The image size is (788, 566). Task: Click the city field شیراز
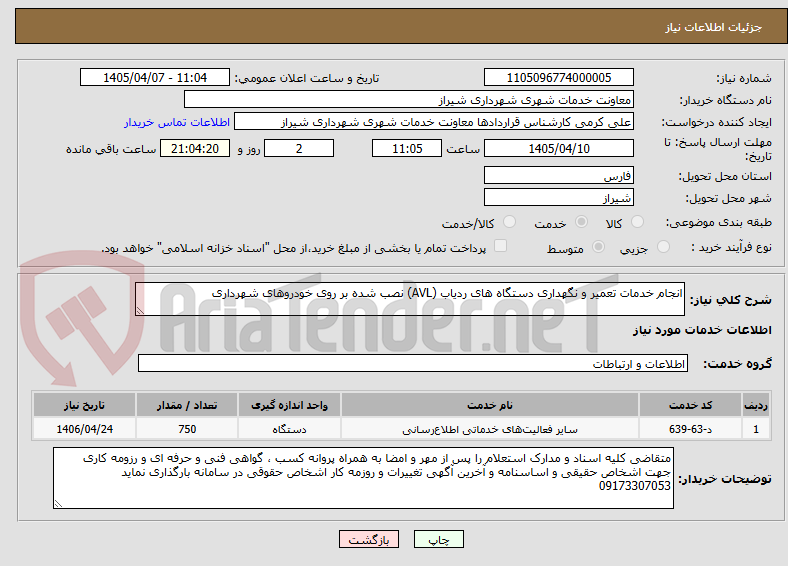pos(559,197)
